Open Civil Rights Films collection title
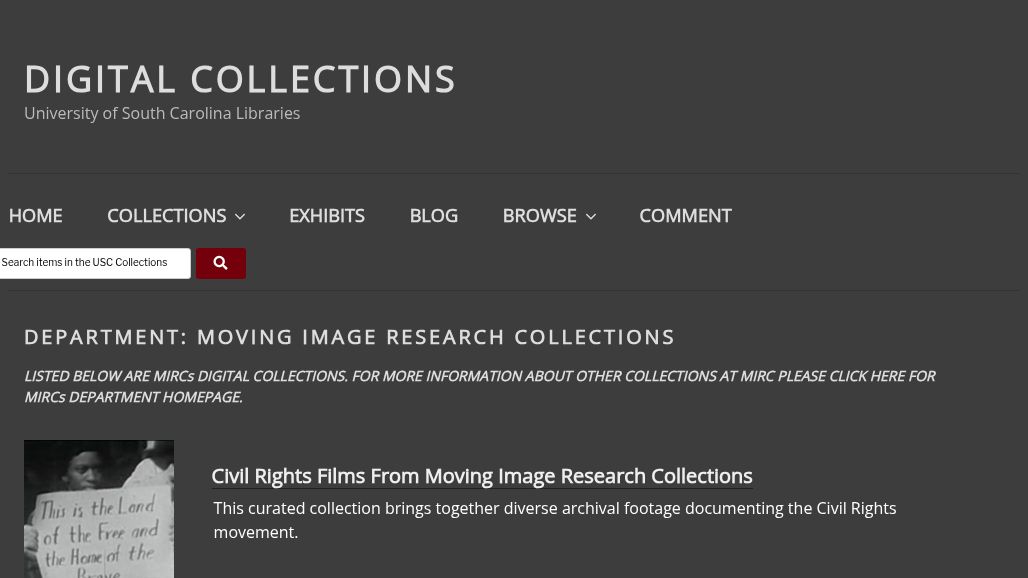This screenshot has height=578, width=1028. pos(481,476)
